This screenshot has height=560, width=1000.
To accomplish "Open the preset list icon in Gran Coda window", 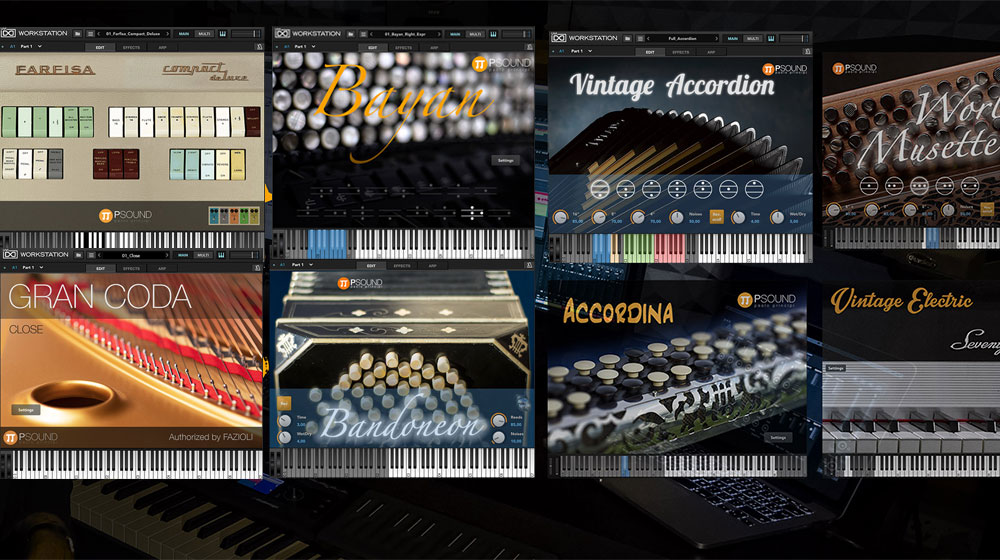I will tap(91, 255).
